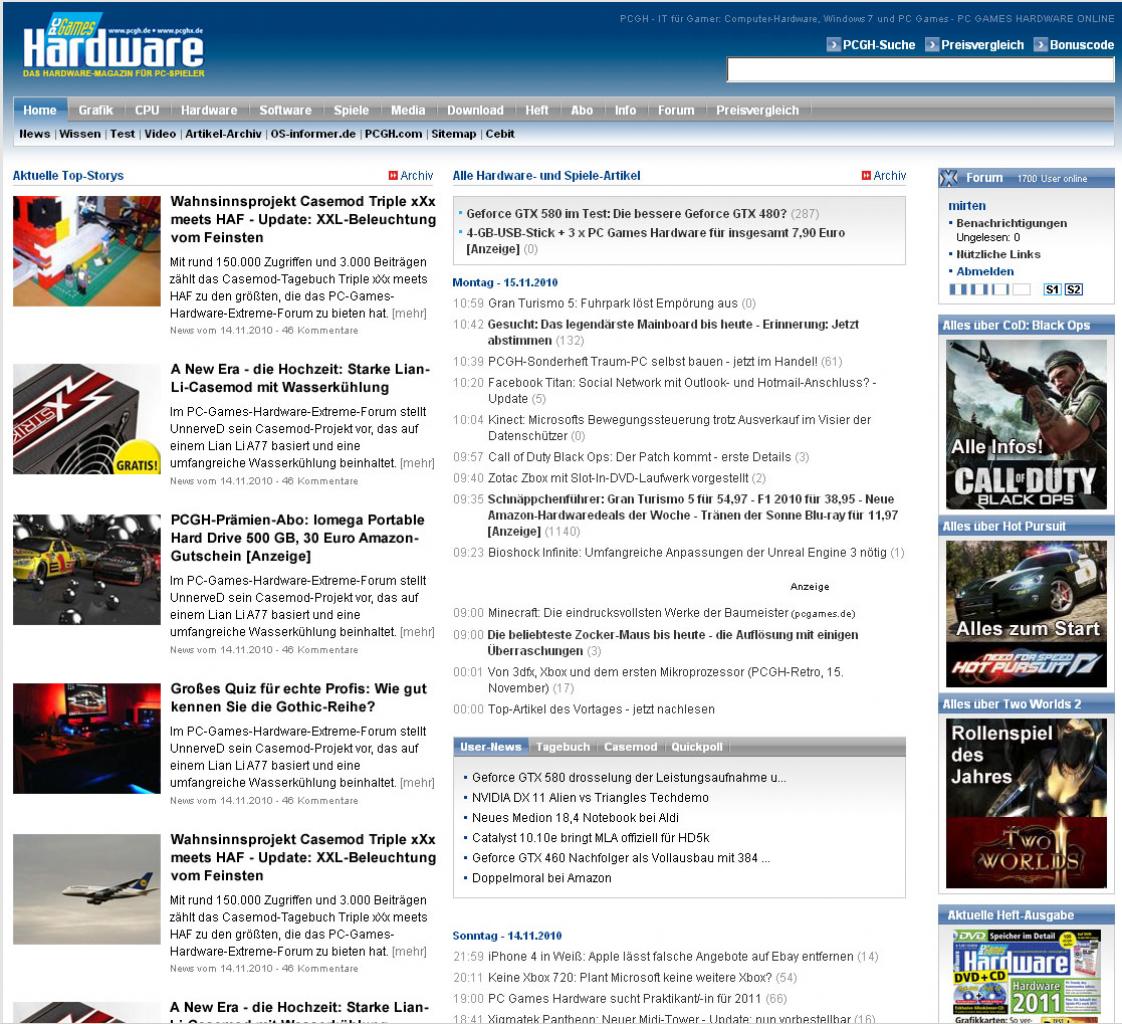Open the Forum navigation tab
1122x1024 pixels.
[x=676, y=110]
